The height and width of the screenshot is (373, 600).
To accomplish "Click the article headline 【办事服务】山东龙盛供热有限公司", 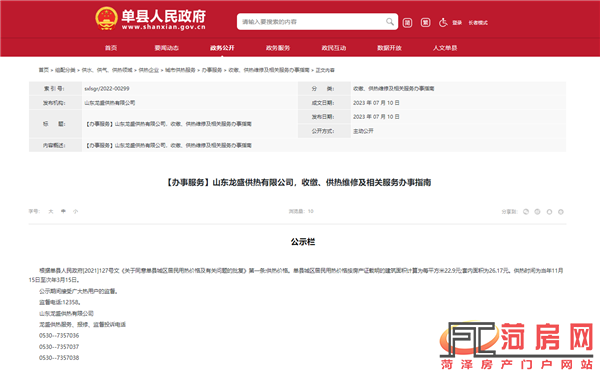I will click(x=298, y=182).
